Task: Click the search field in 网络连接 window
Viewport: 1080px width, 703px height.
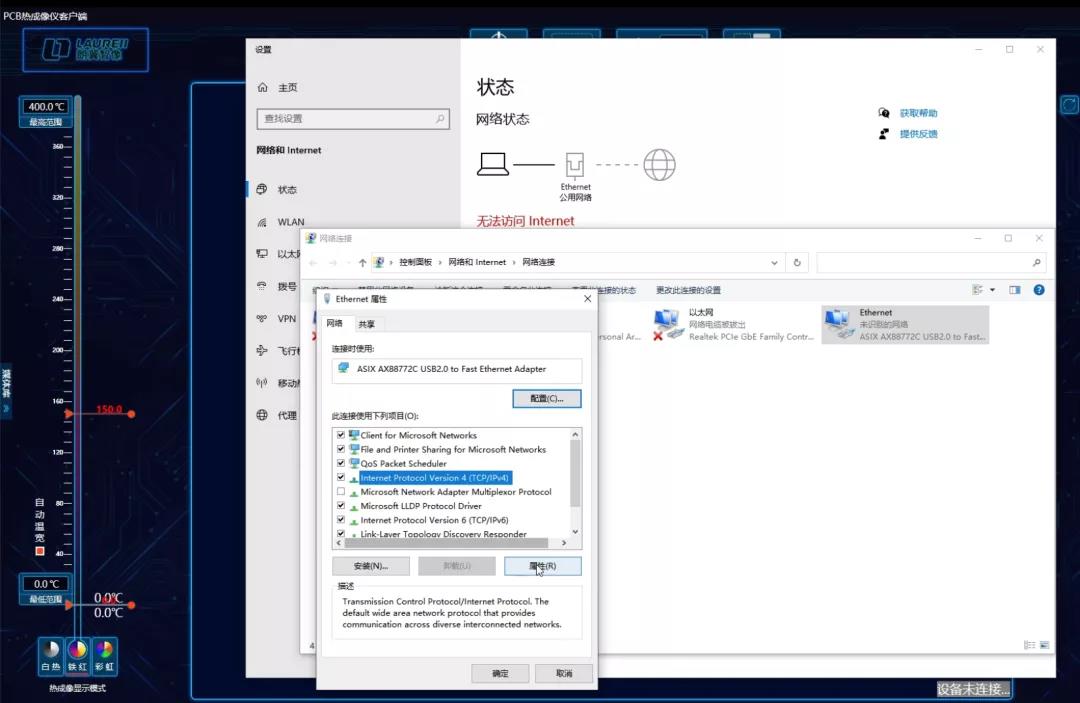Action: point(931,262)
